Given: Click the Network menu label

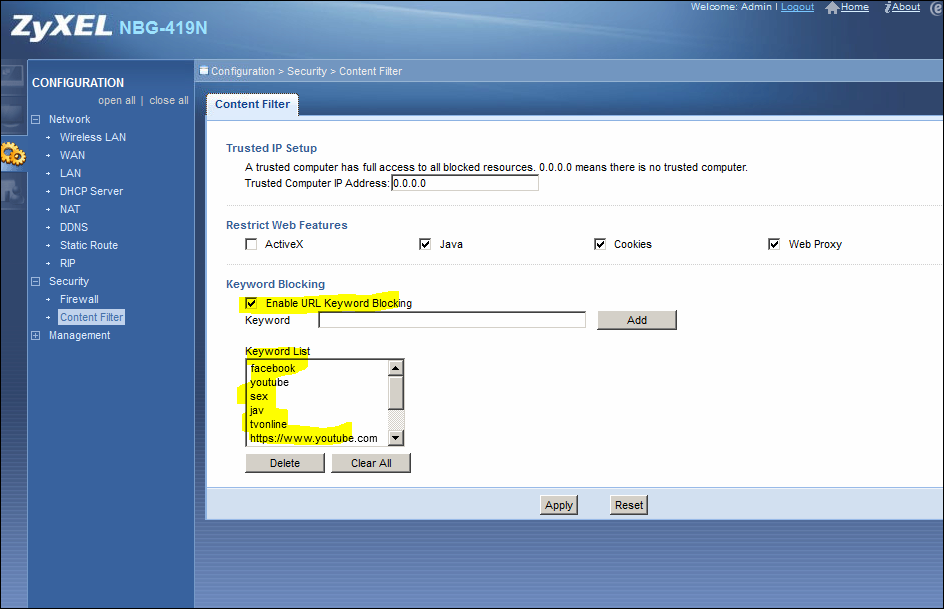Looking at the screenshot, I should point(69,119).
